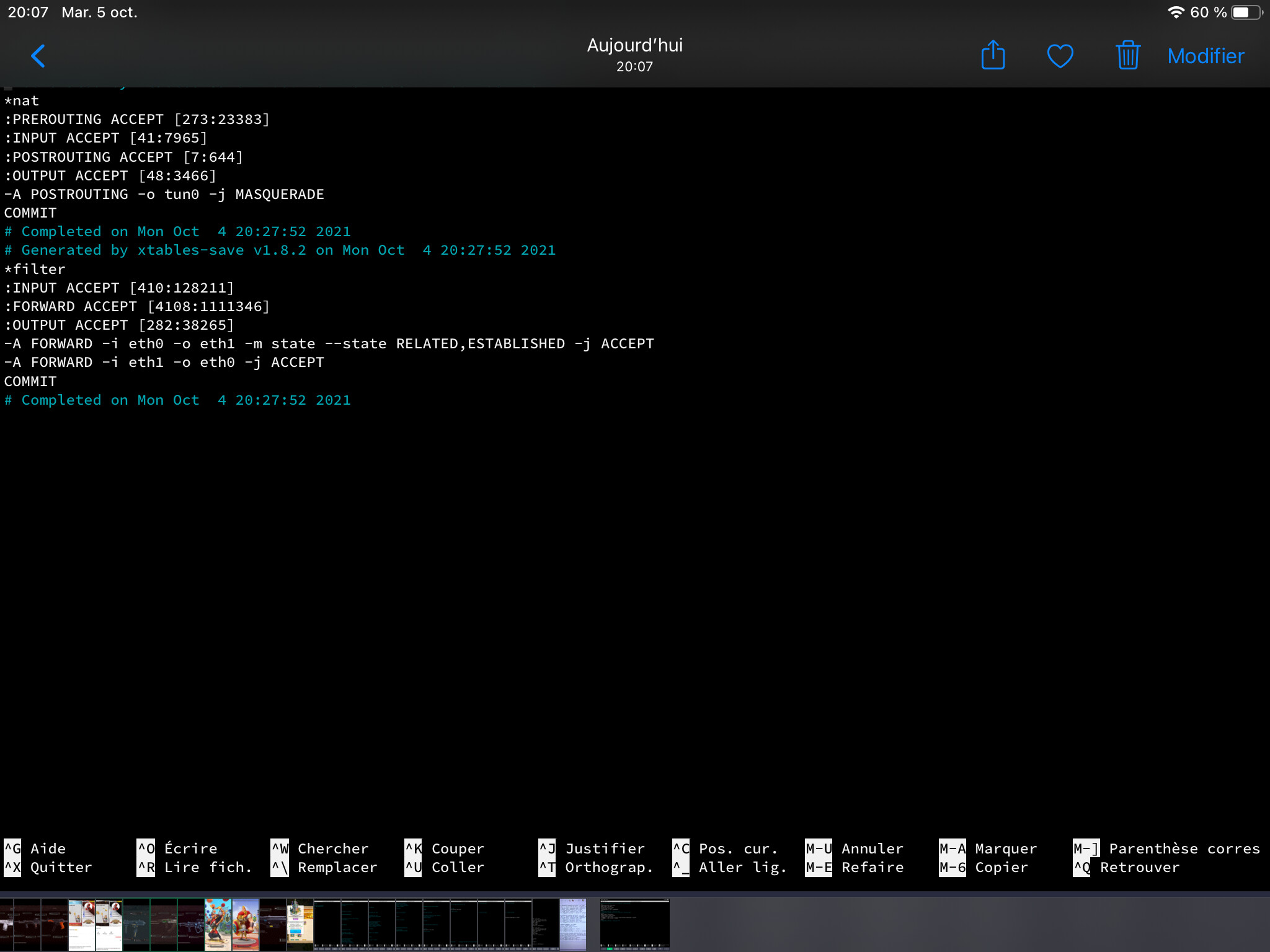Select the enlarged current terminal thumbnail

(634, 925)
